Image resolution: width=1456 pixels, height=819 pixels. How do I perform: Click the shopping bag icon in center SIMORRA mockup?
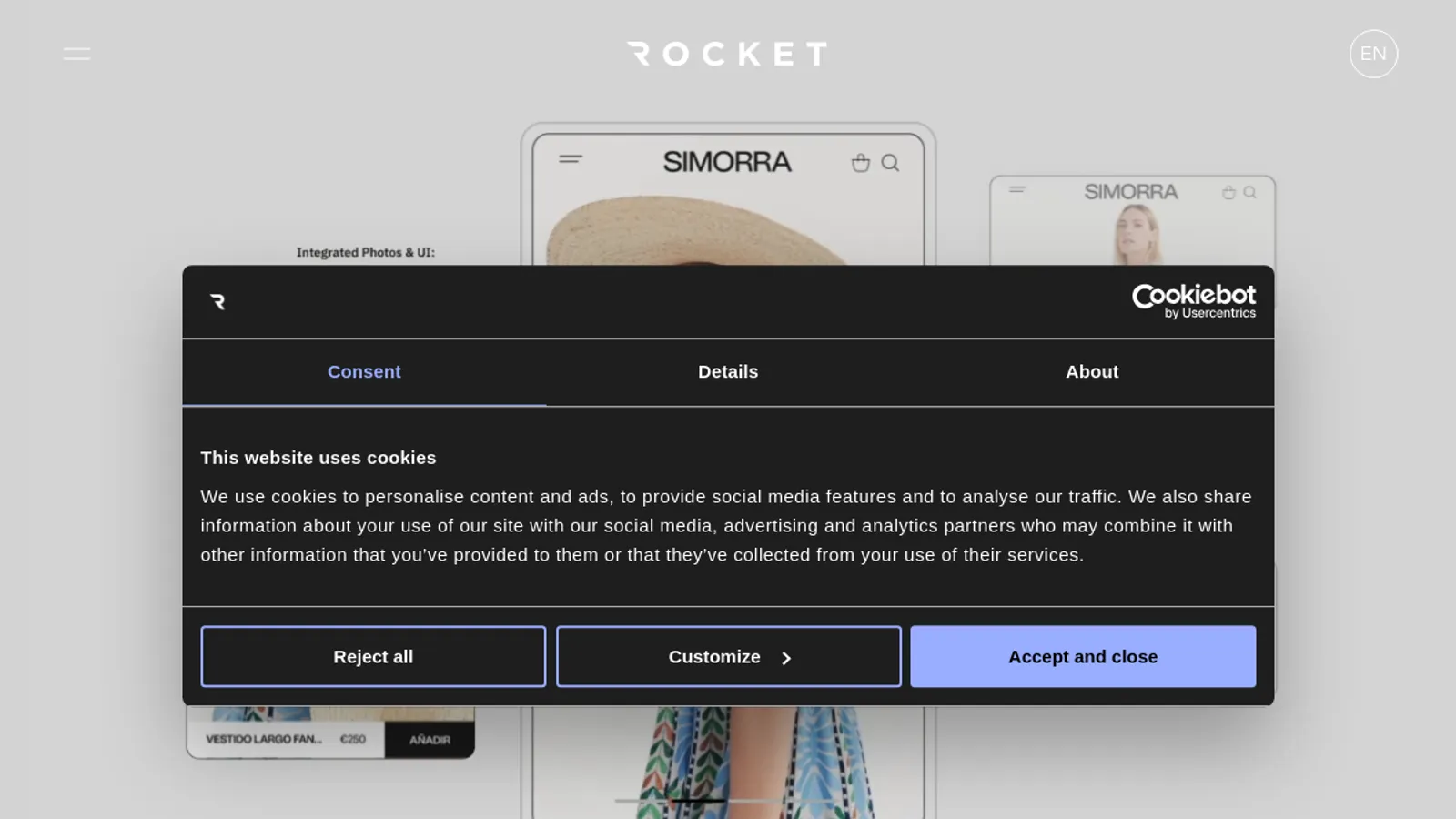tap(860, 163)
